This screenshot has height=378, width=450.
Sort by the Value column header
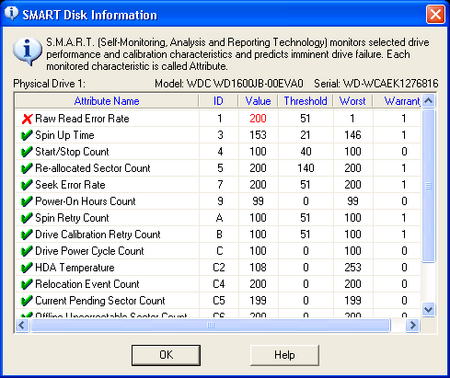click(258, 101)
